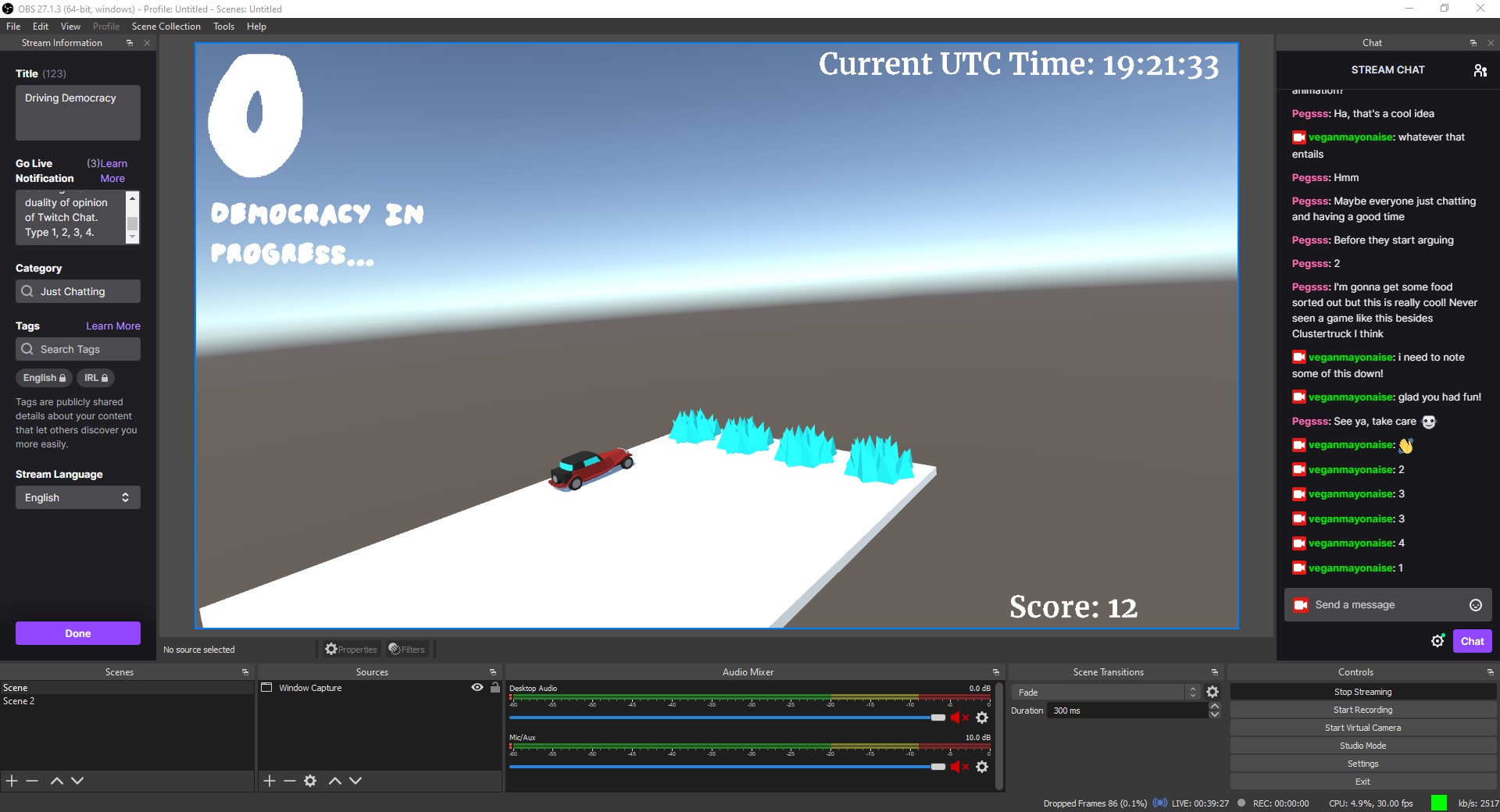
Task: Toggle Studio Mode
Action: (1363, 746)
